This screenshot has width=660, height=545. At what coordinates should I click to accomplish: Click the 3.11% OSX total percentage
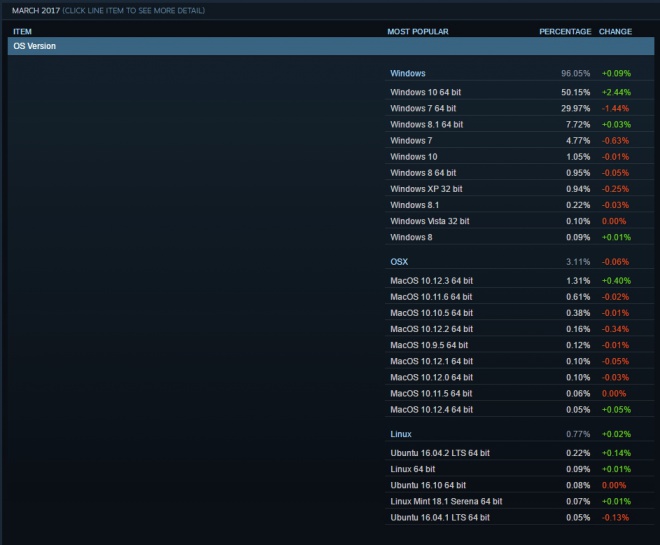(578, 262)
